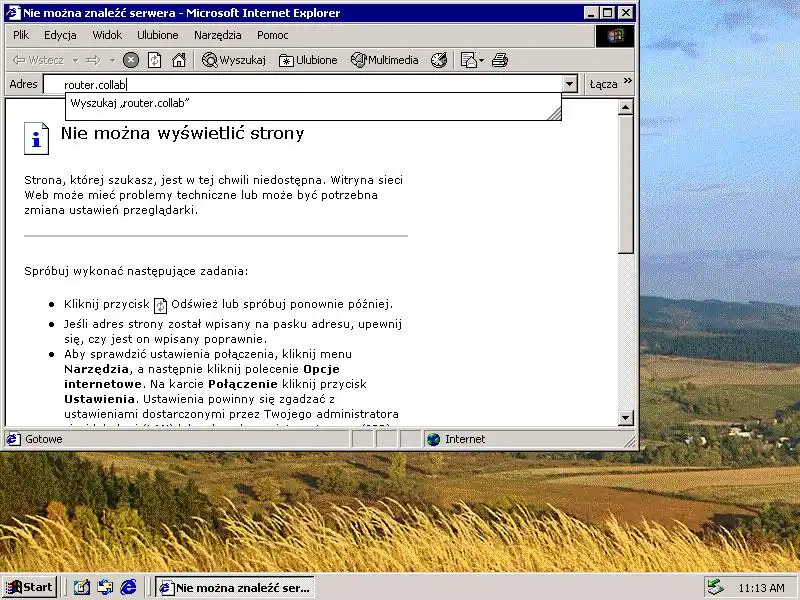
Task: Click the IE icon in title bar
Action: pyautogui.click(x=13, y=13)
